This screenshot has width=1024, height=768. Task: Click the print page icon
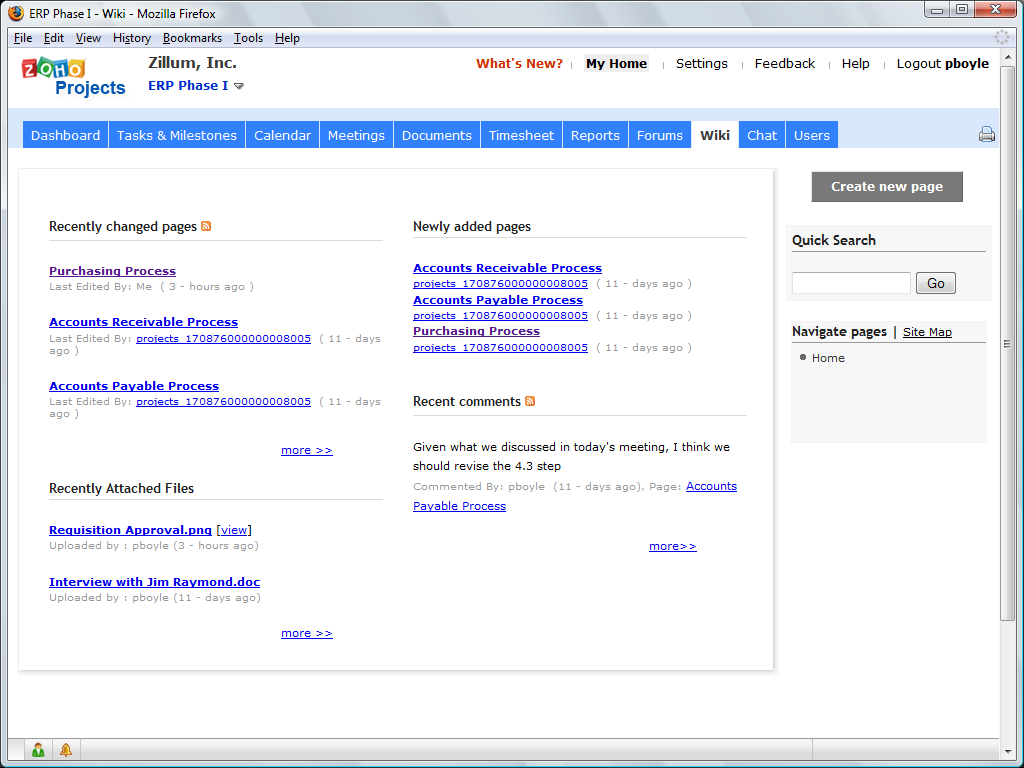click(987, 135)
